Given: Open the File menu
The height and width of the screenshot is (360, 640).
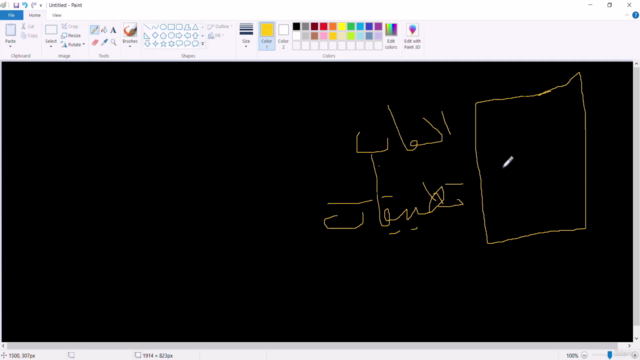Looking at the screenshot, I should [x=11, y=15].
